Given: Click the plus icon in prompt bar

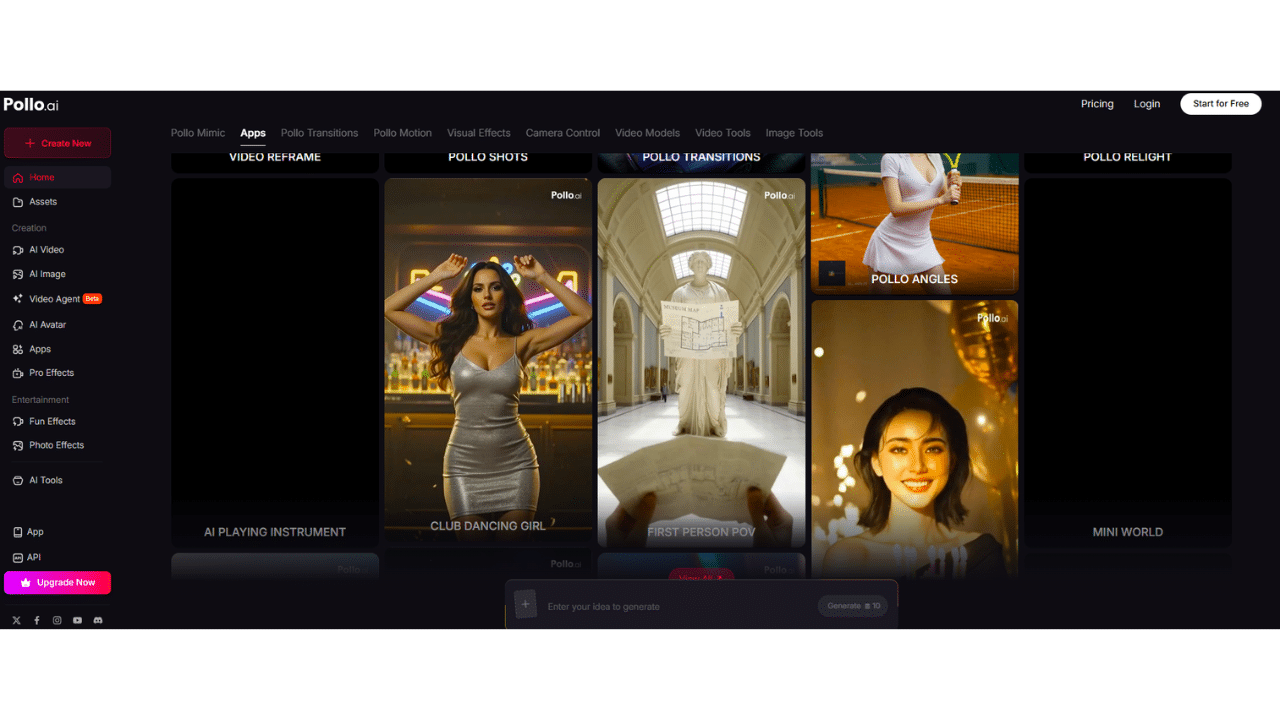Looking at the screenshot, I should (525, 604).
